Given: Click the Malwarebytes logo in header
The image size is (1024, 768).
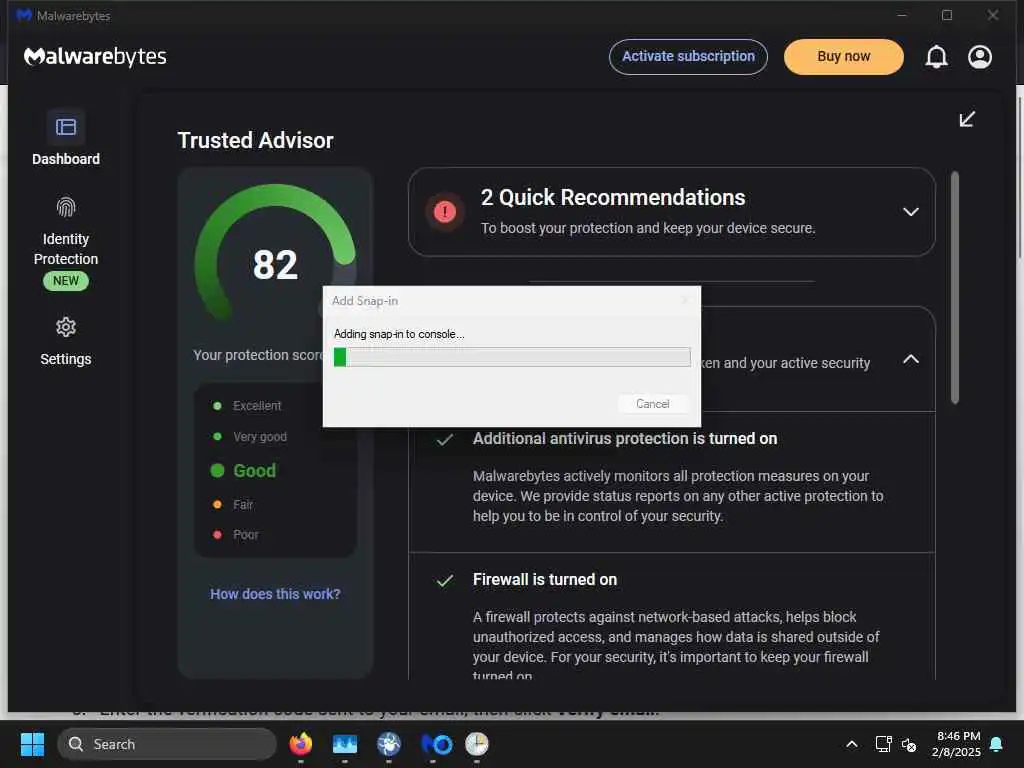Looking at the screenshot, I should (95, 57).
